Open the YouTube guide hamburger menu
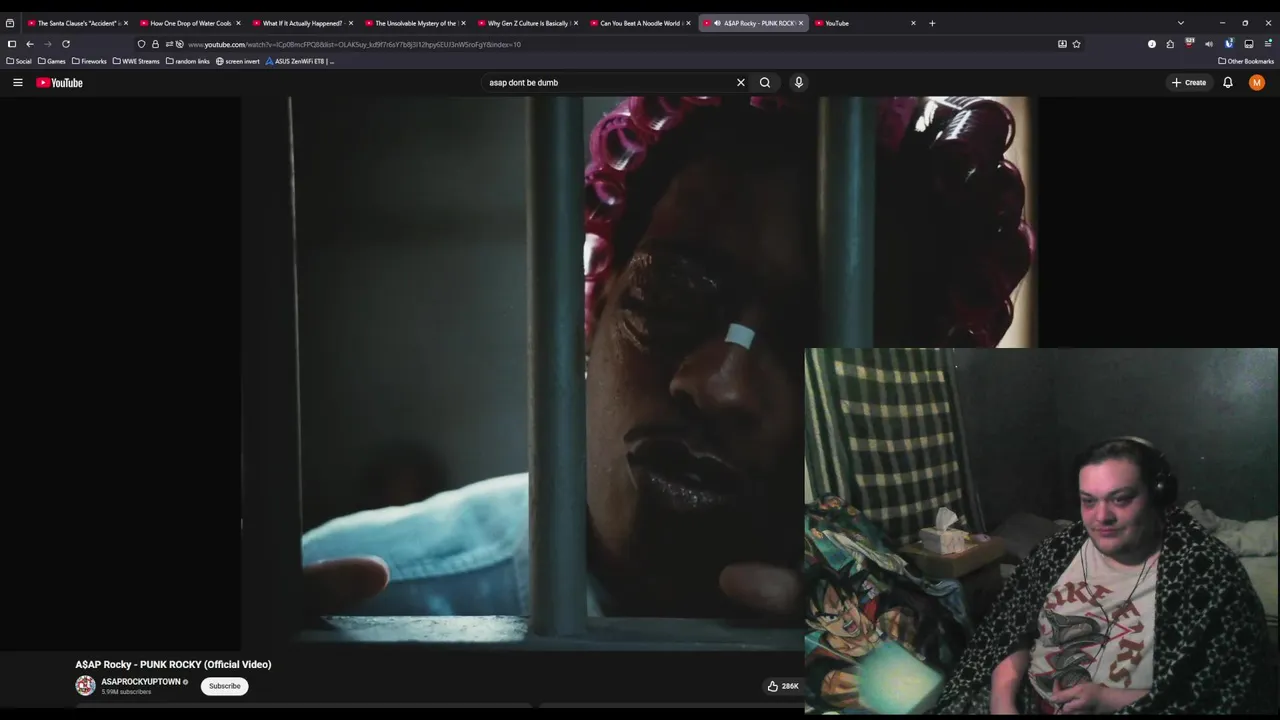Image resolution: width=1280 pixels, height=720 pixels. (17, 83)
